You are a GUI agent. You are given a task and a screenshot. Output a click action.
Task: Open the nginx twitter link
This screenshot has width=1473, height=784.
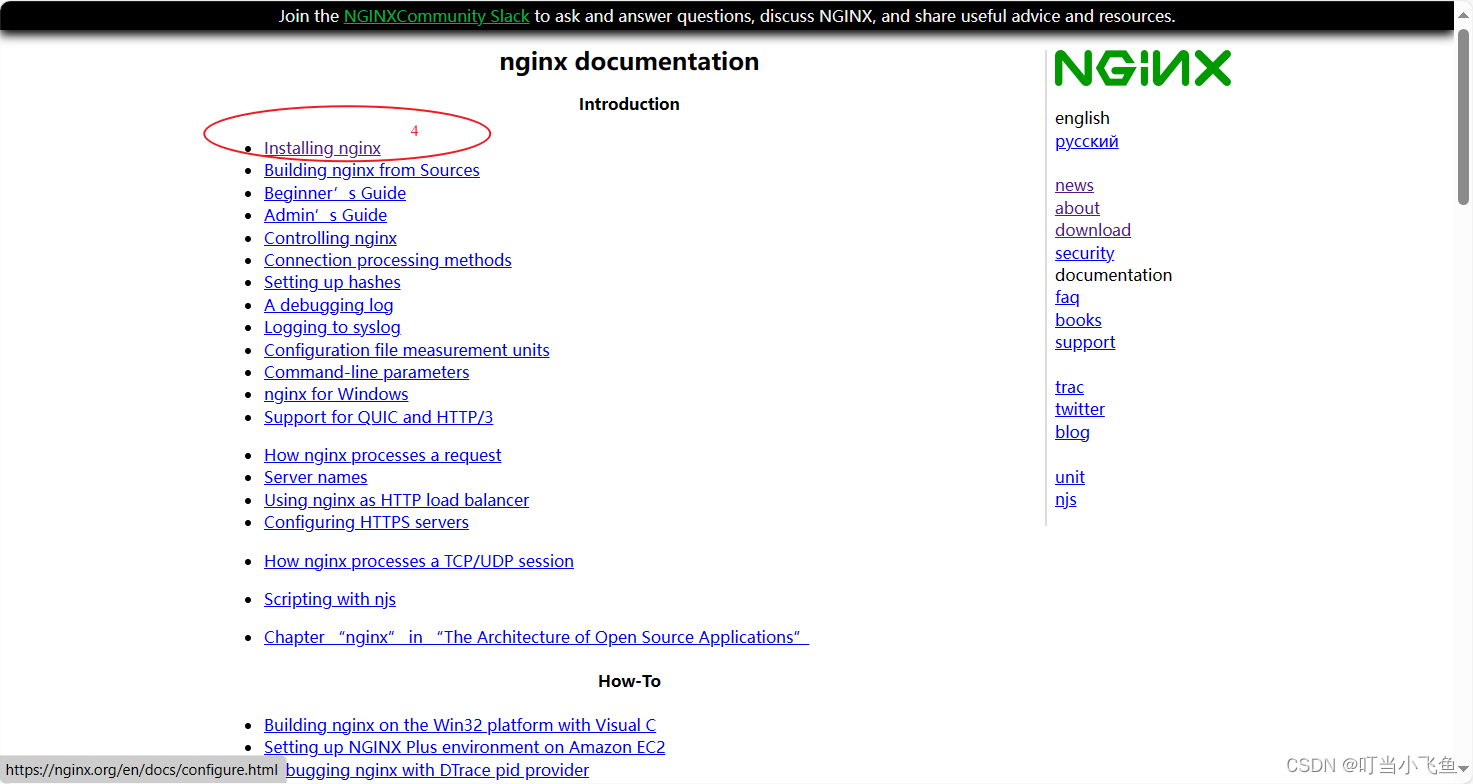(1079, 409)
